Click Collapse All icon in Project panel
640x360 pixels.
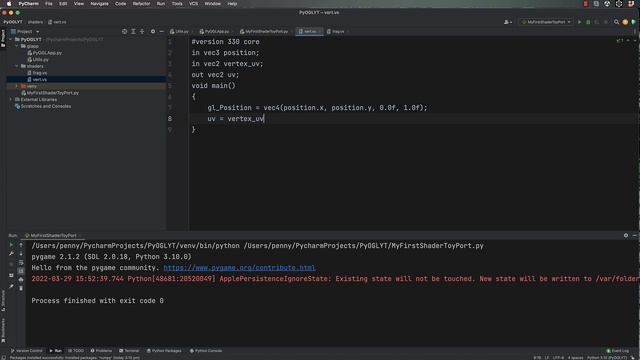click(142, 31)
